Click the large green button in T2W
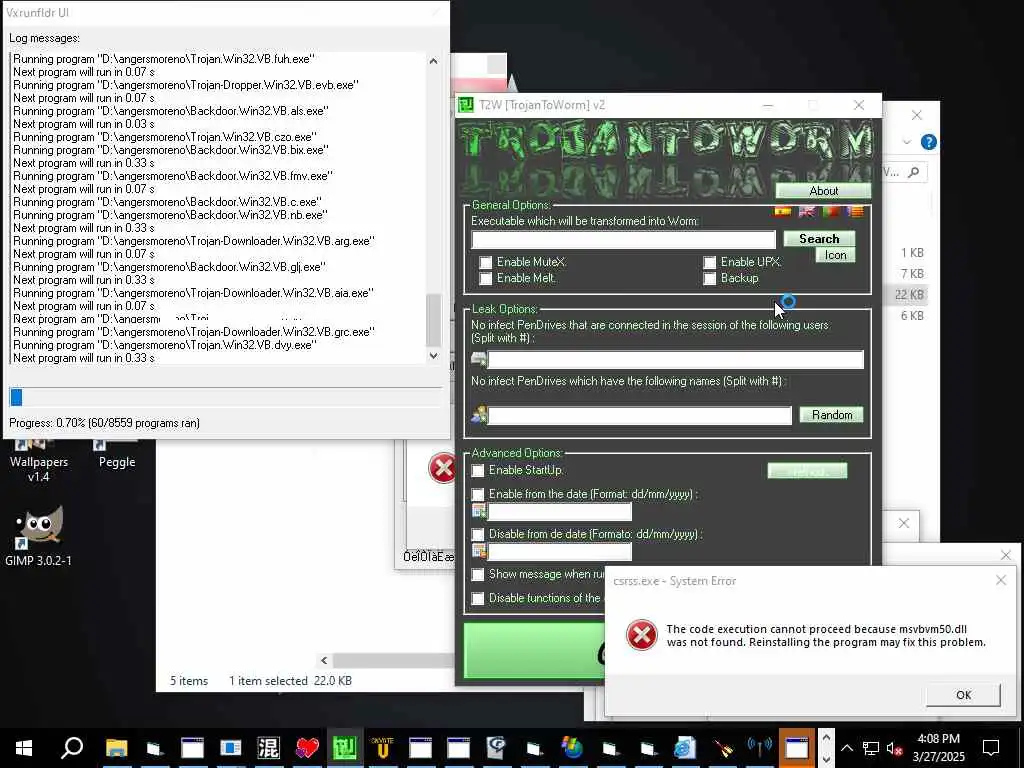1024x768 pixels. pos(534,650)
